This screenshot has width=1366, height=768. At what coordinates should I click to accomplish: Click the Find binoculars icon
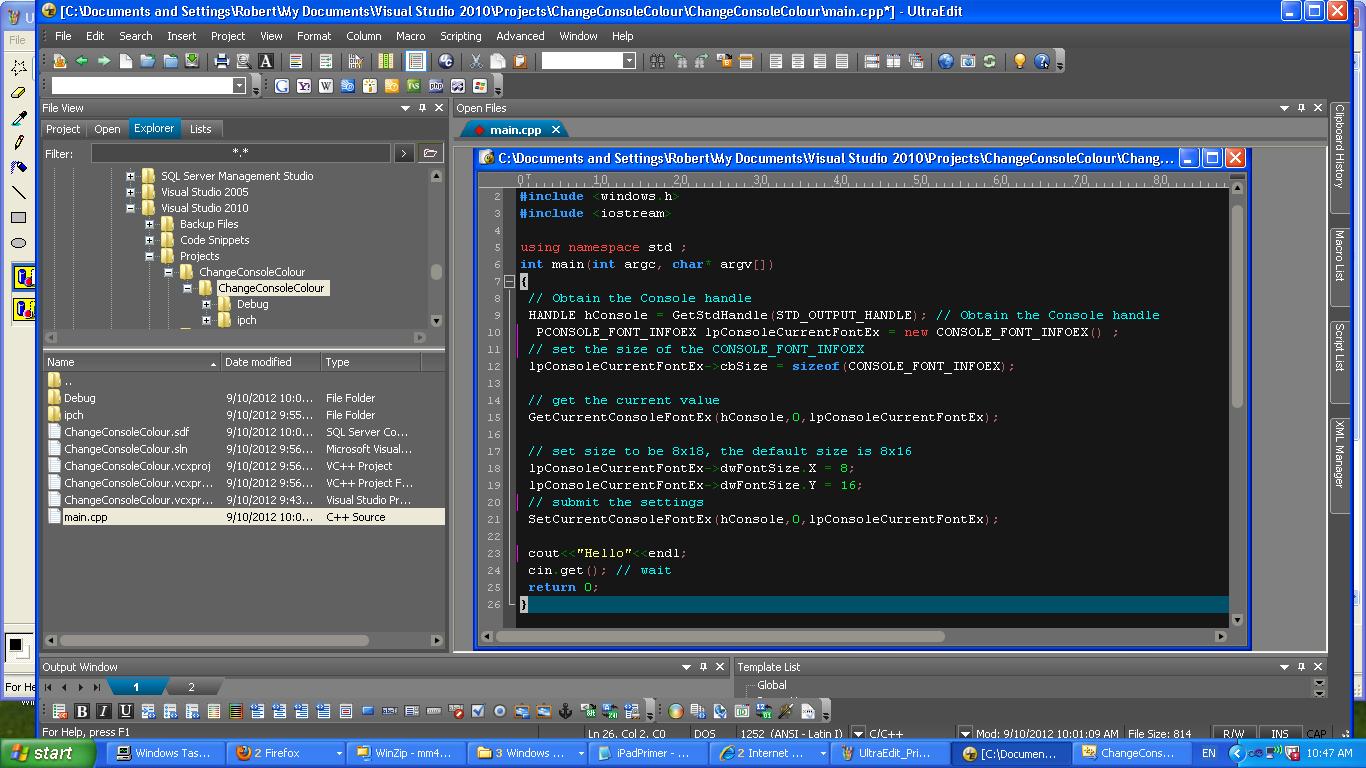click(x=657, y=61)
